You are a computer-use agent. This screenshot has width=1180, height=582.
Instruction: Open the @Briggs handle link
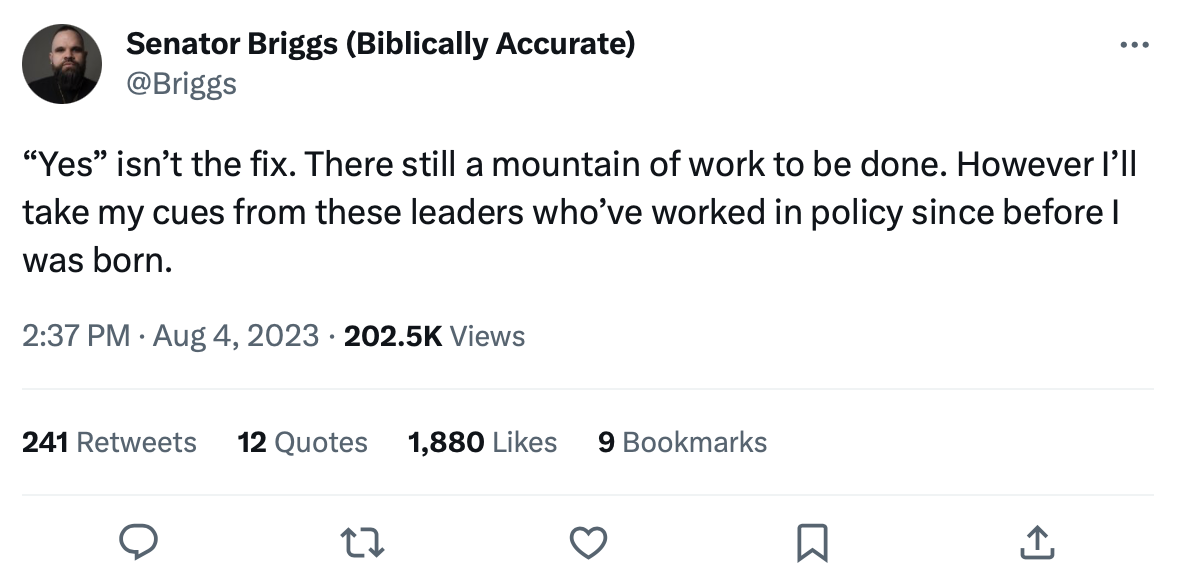tap(181, 83)
